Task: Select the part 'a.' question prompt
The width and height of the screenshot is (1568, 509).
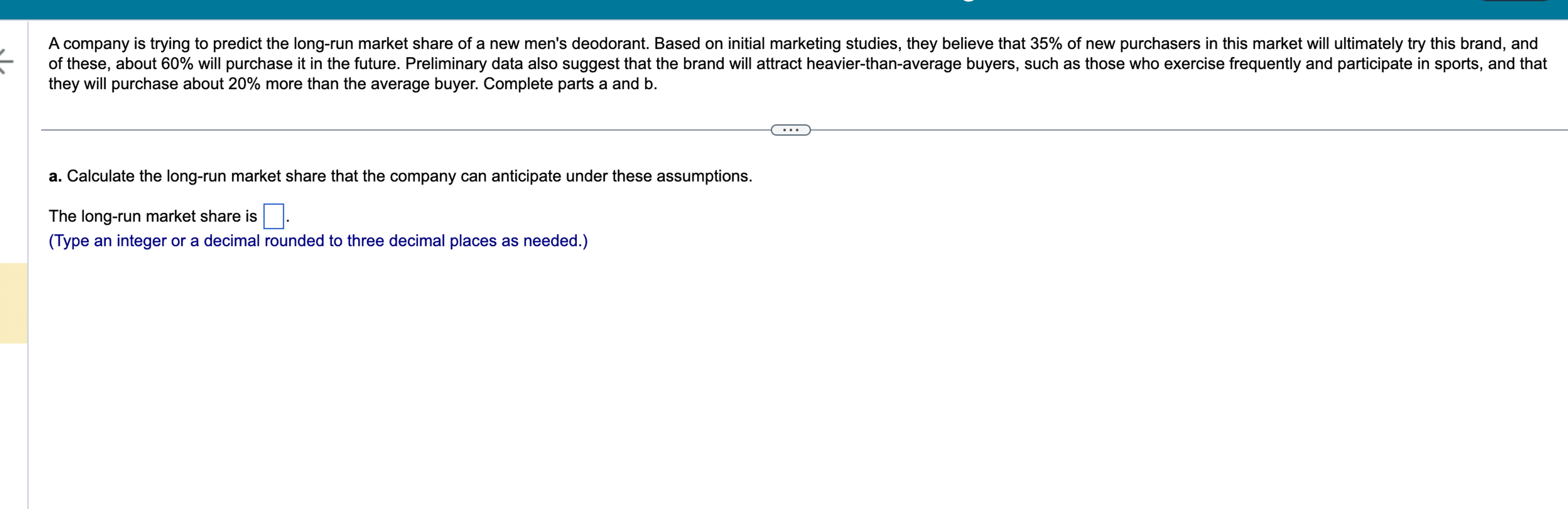Action: [401, 176]
